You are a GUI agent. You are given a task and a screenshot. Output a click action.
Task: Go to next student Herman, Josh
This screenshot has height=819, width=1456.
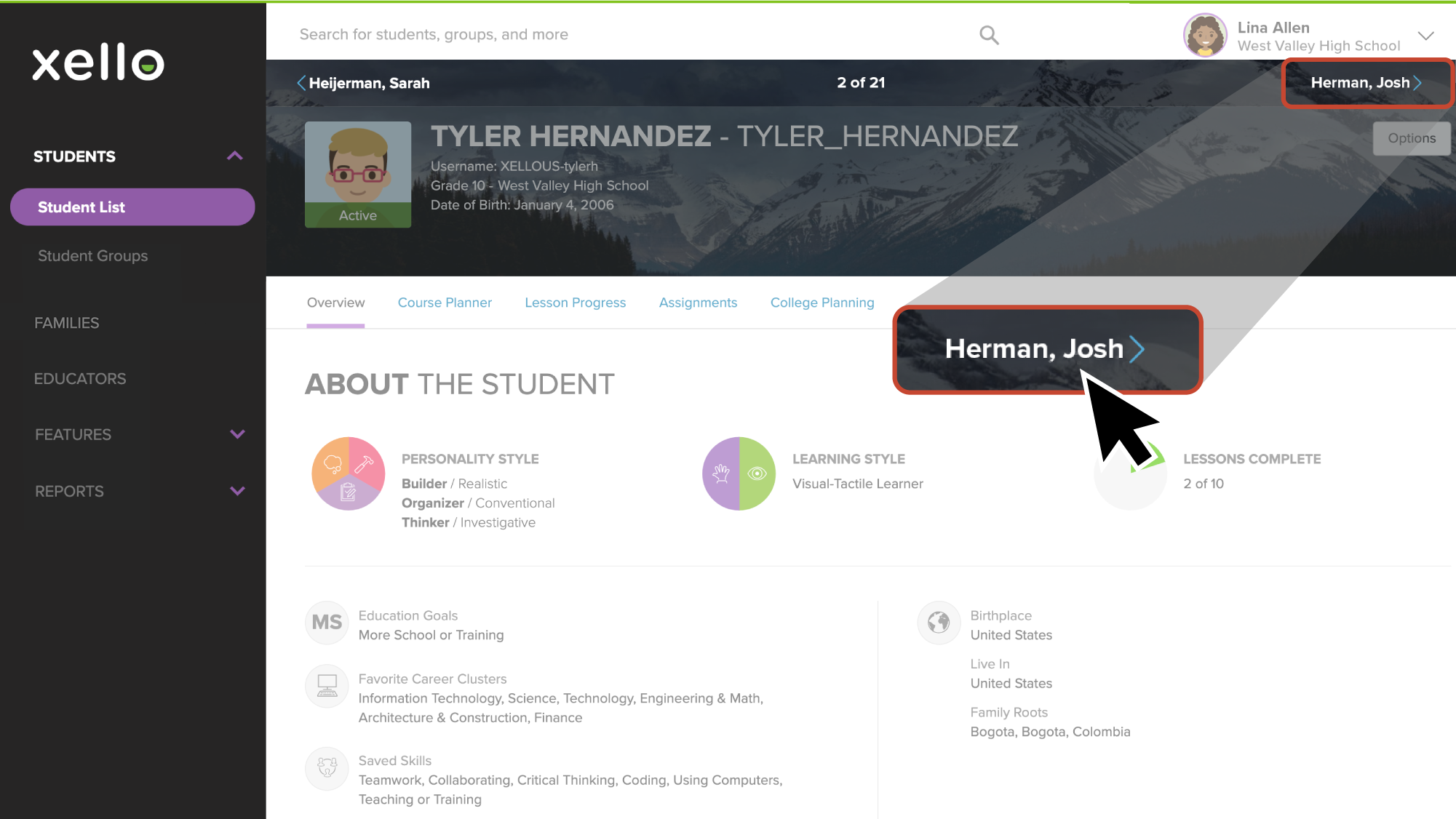(1367, 83)
